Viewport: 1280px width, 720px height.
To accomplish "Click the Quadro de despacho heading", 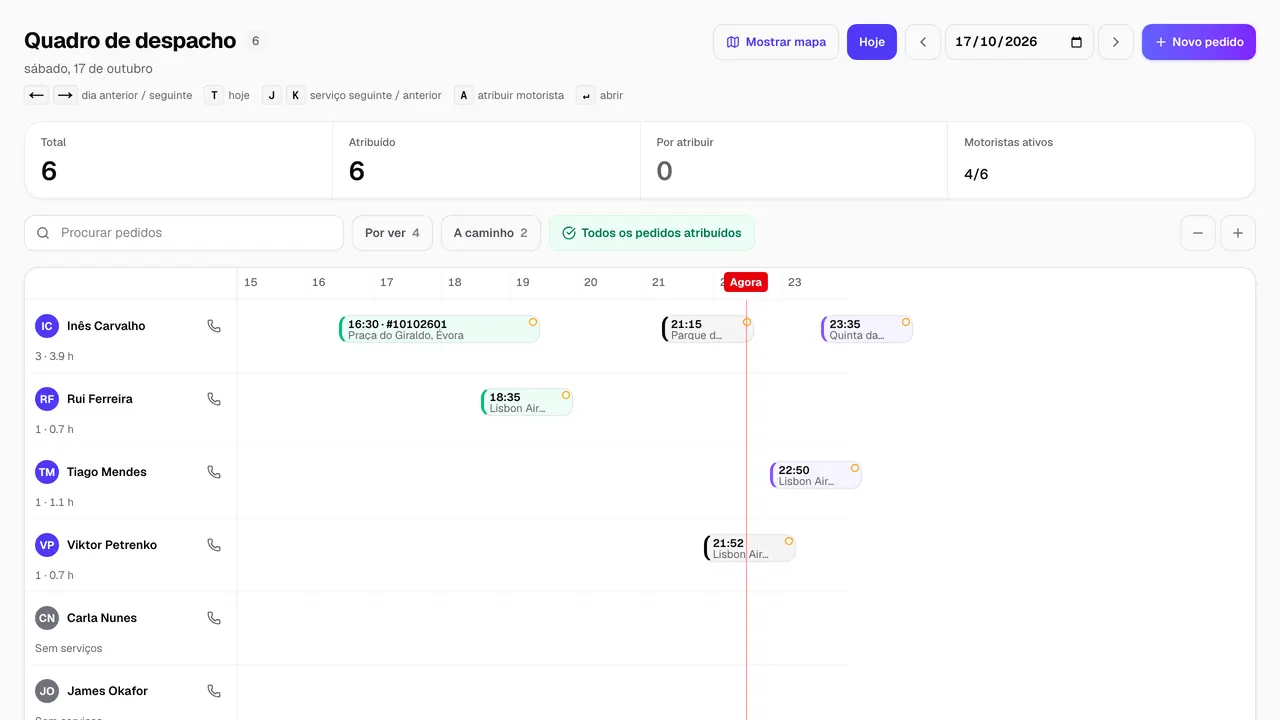I will [130, 41].
